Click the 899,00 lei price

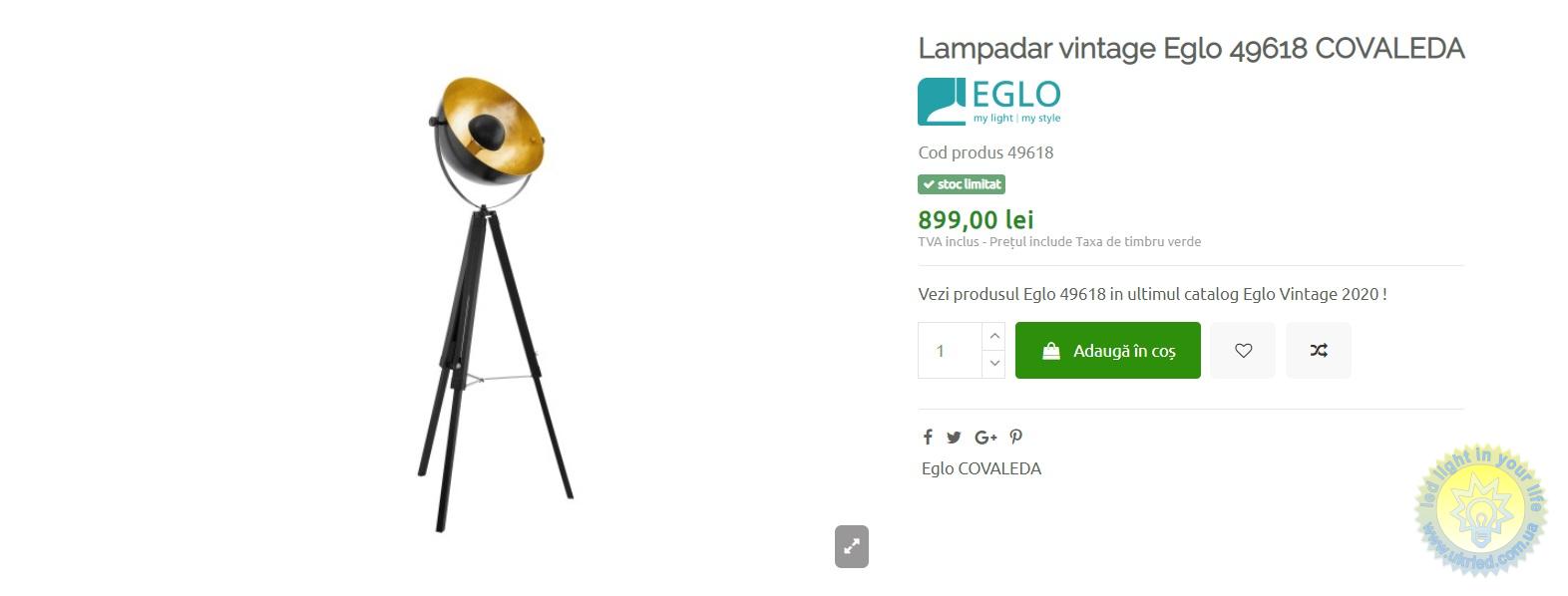point(976,219)
